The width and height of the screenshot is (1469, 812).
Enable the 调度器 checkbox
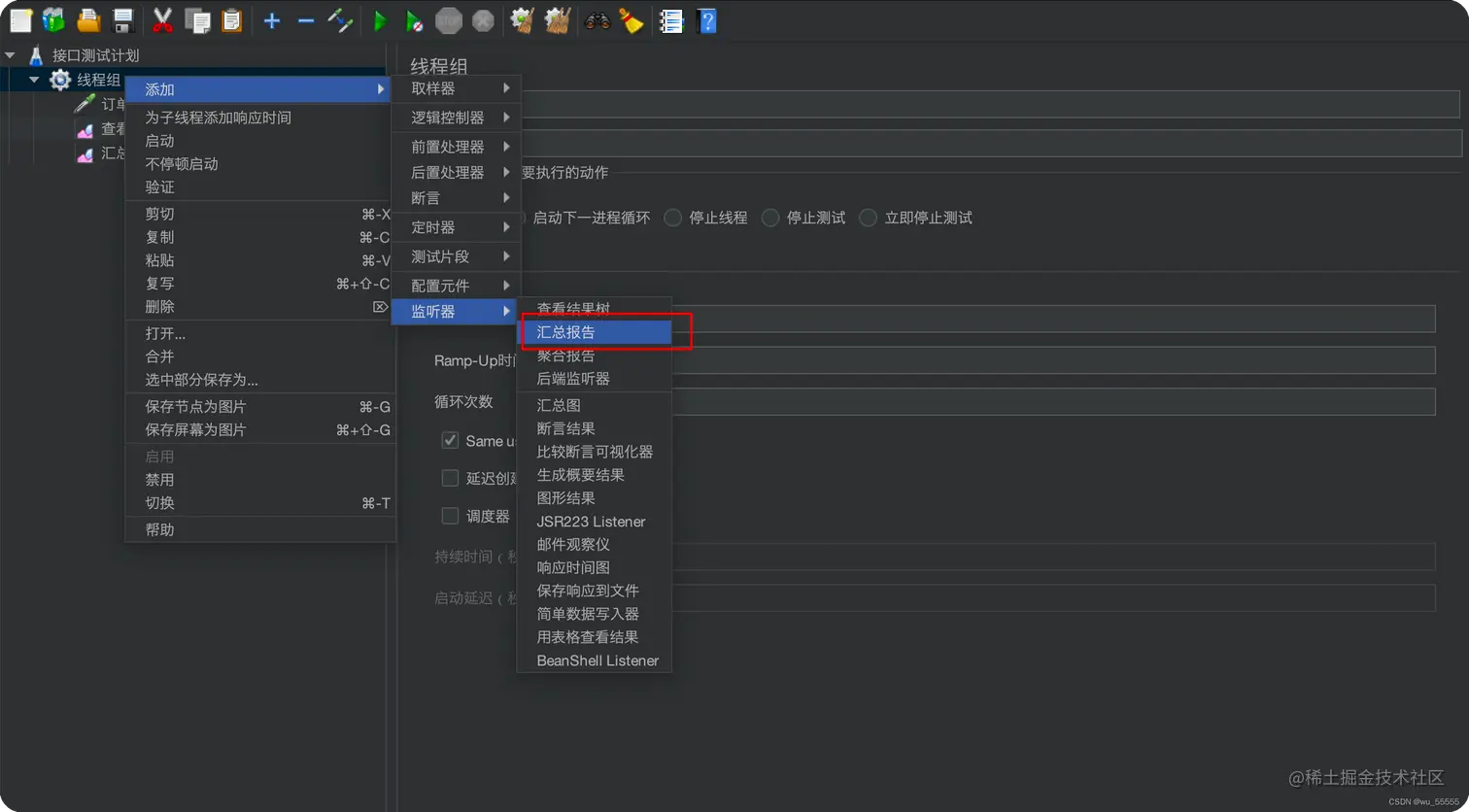coord(450,516)
